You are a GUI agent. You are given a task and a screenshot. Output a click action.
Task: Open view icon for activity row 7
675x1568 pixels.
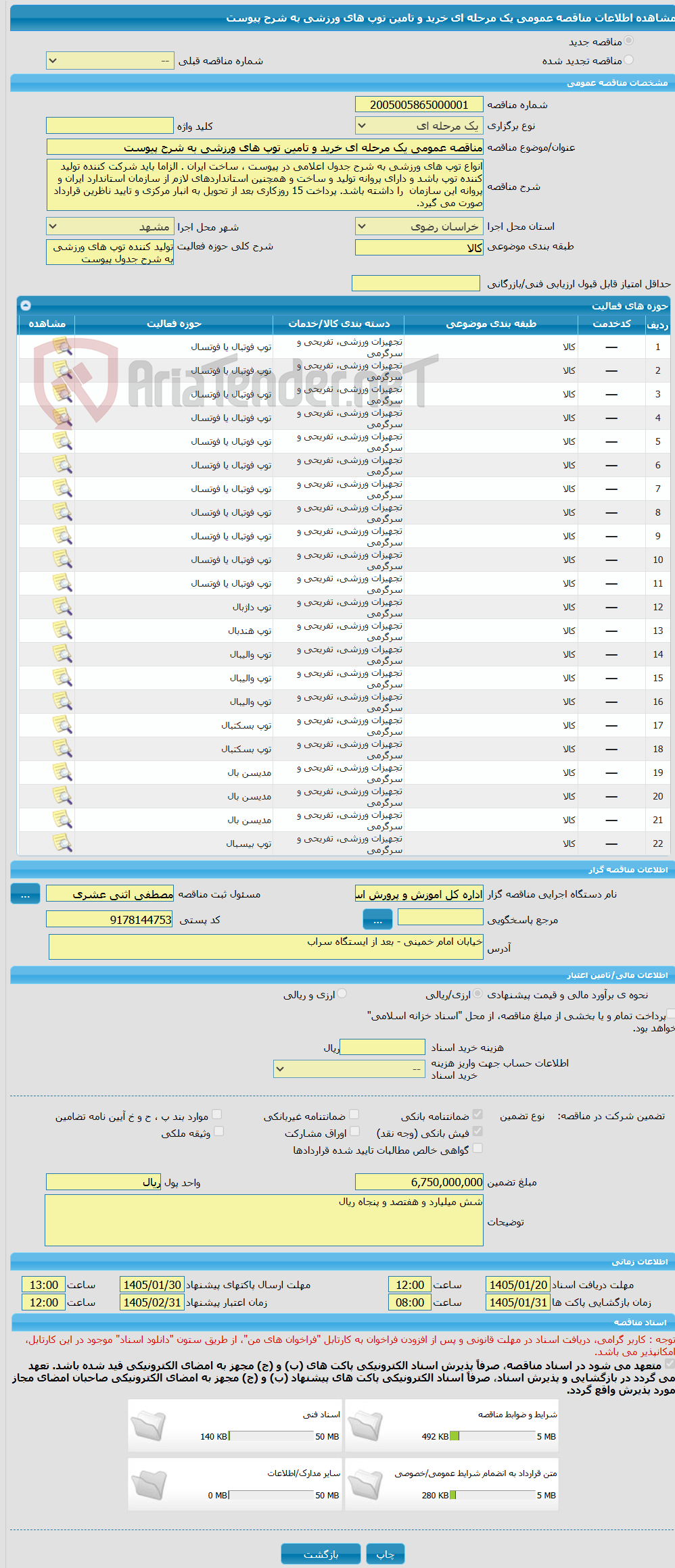[x=62, y=489]
